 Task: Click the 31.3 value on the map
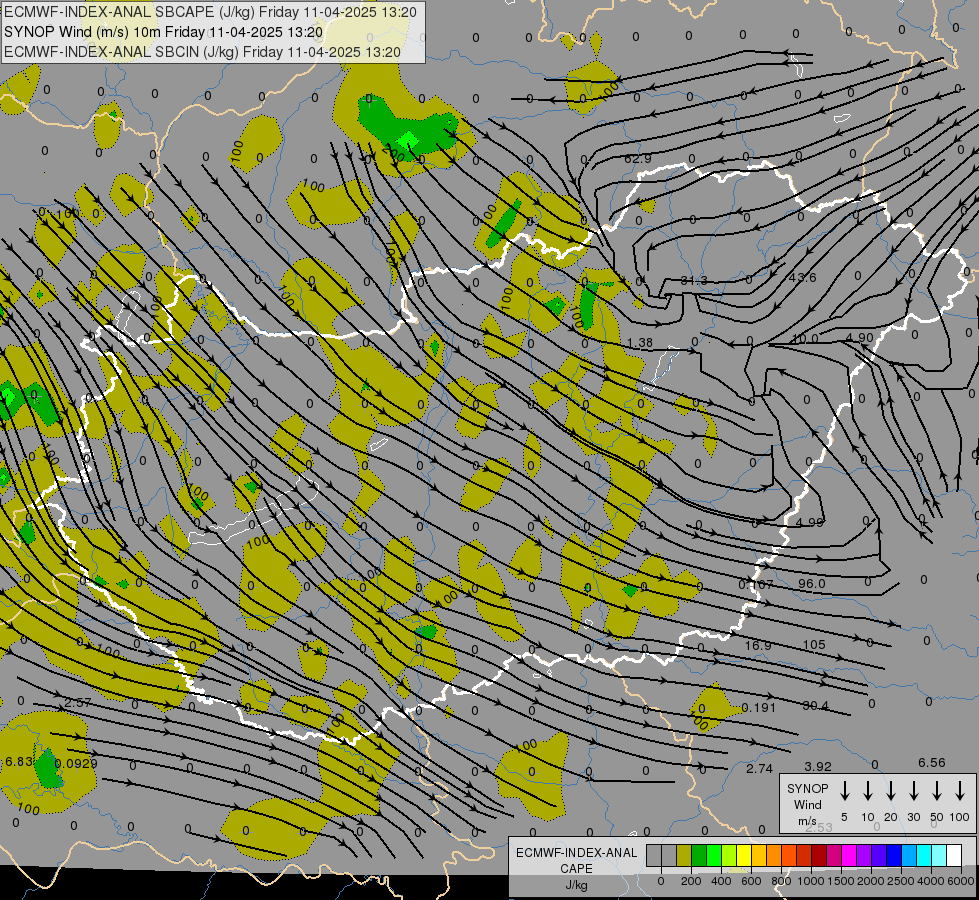point(694,280)
